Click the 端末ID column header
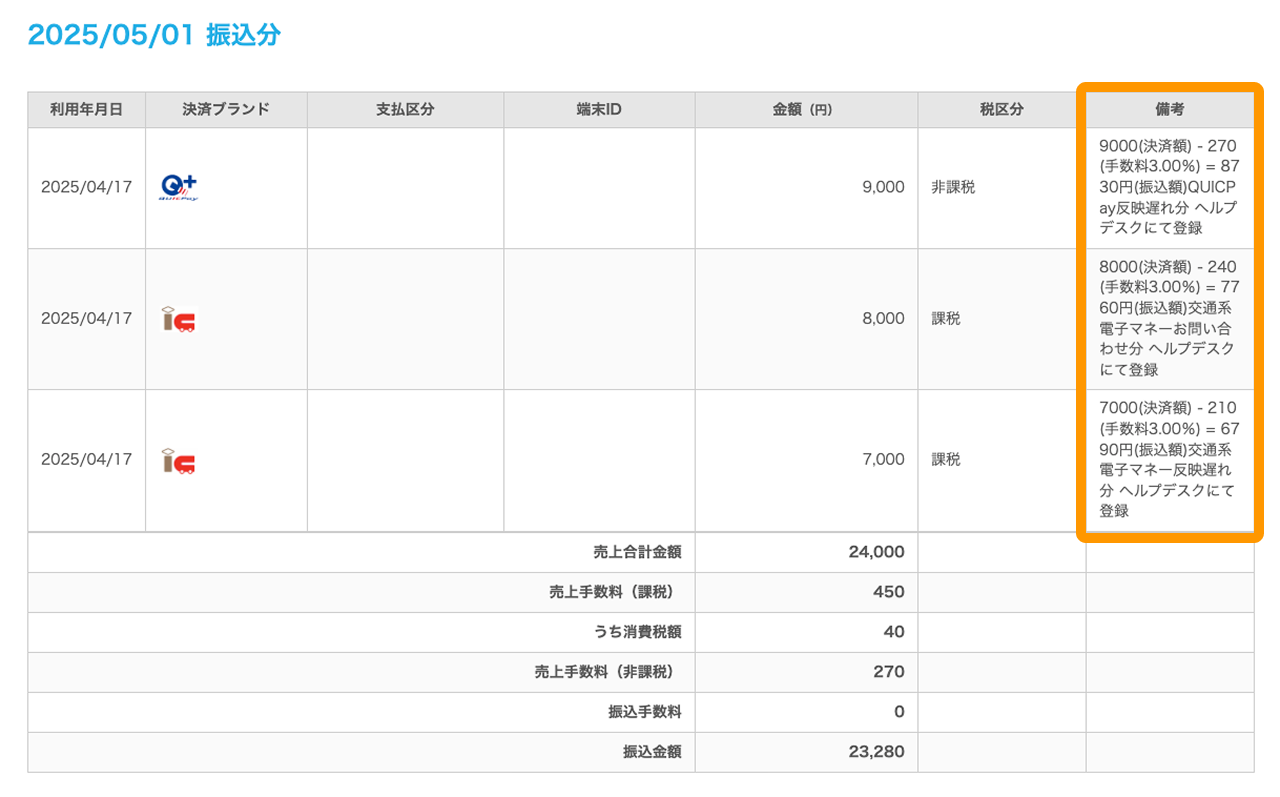The image size is (1280, 797). (x=599, y=110)
